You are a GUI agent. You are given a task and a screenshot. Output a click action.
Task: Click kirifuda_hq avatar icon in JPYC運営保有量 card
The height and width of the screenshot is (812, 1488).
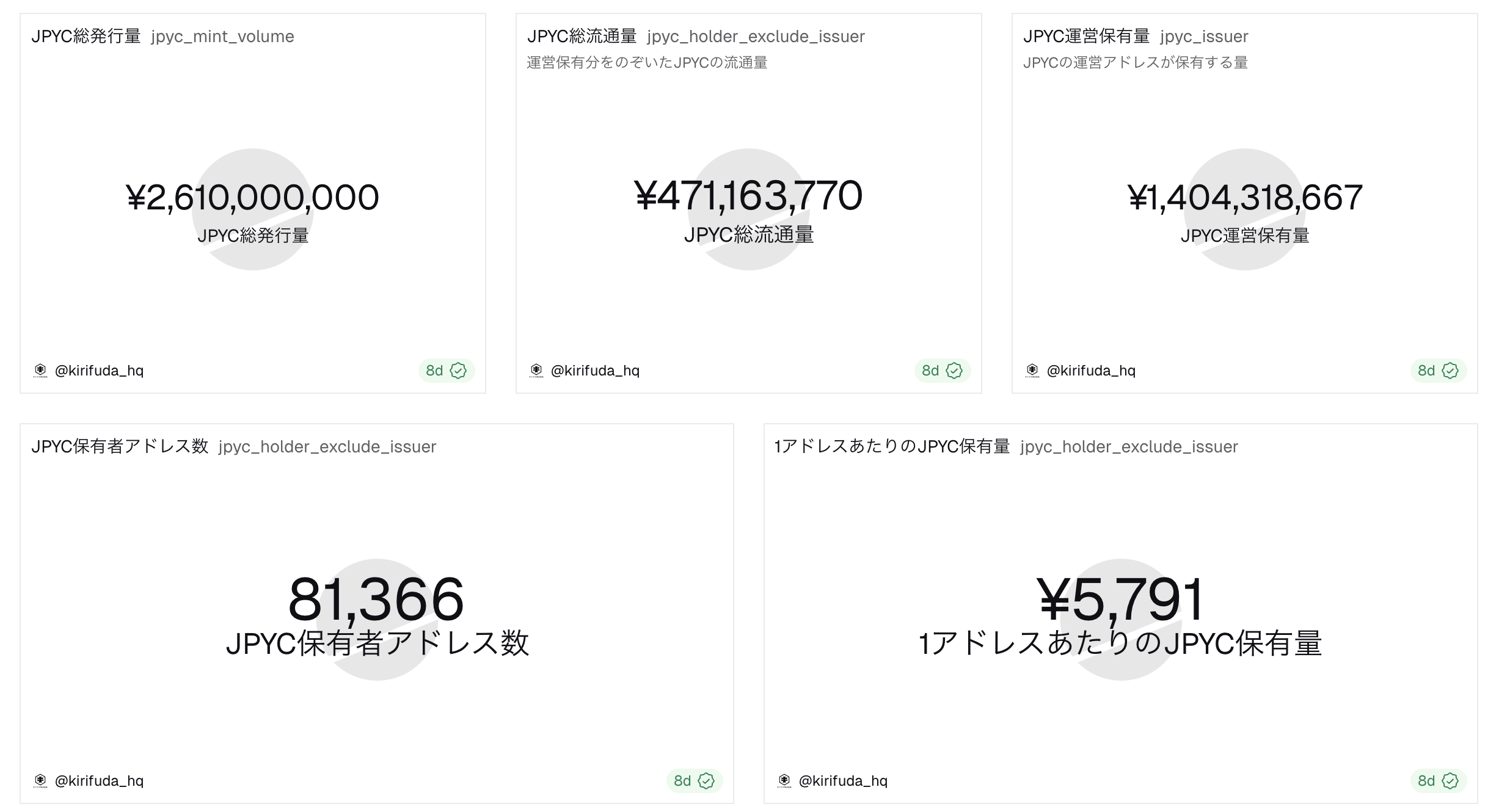1032,371
